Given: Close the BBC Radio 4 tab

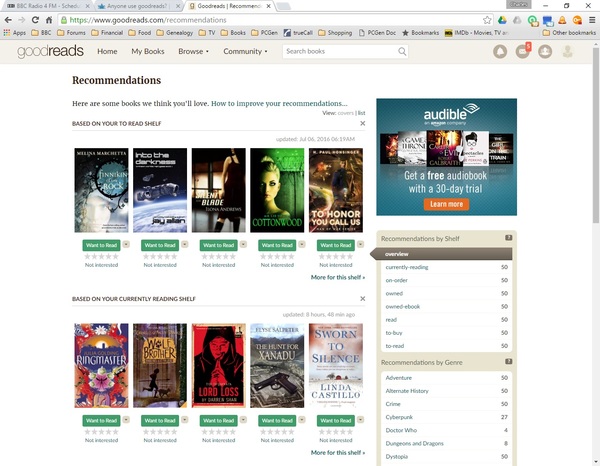Looking at the screenshot, I should [88, 6].
